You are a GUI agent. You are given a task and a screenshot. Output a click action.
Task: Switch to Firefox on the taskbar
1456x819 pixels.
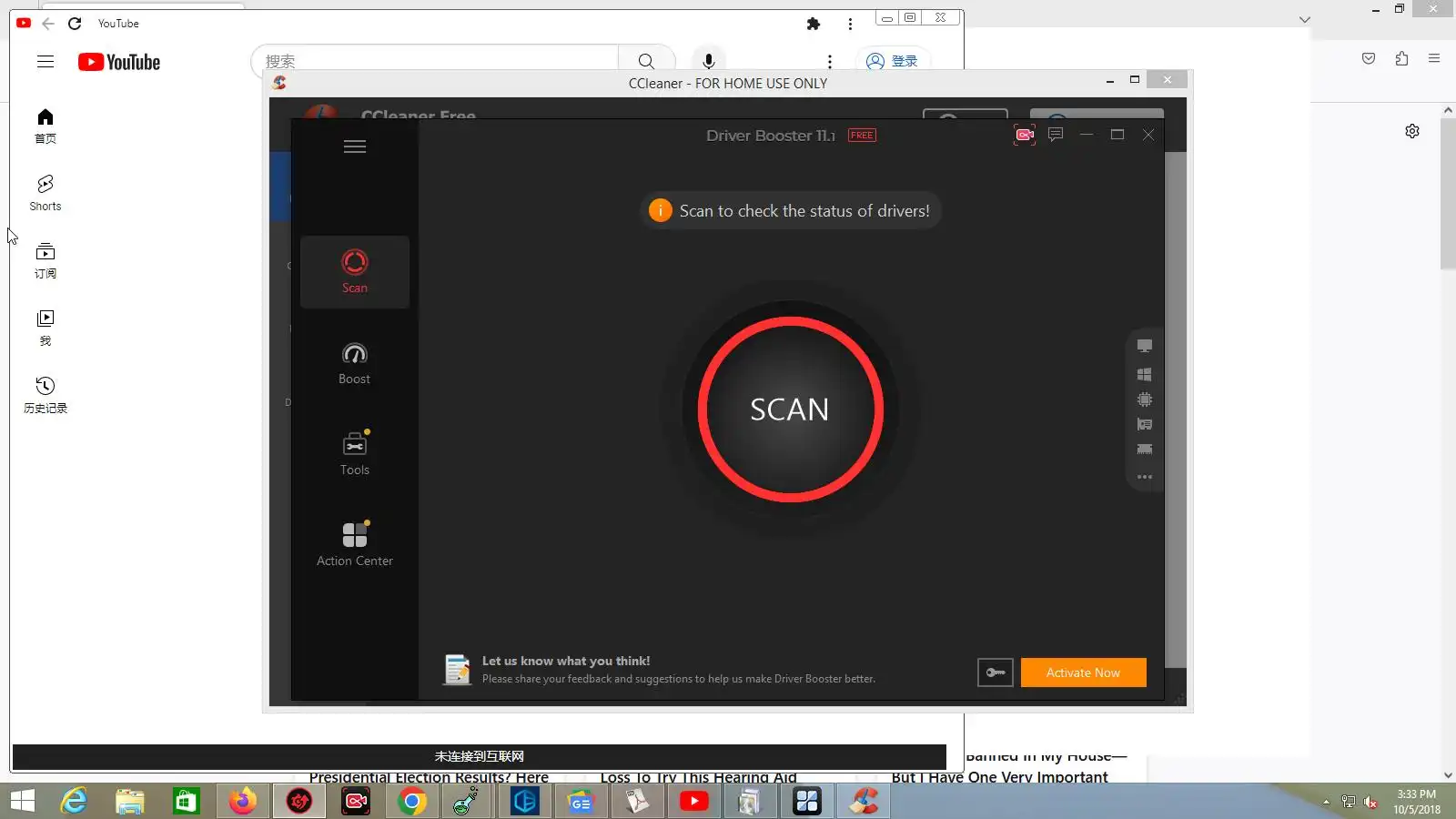[243, 801]
